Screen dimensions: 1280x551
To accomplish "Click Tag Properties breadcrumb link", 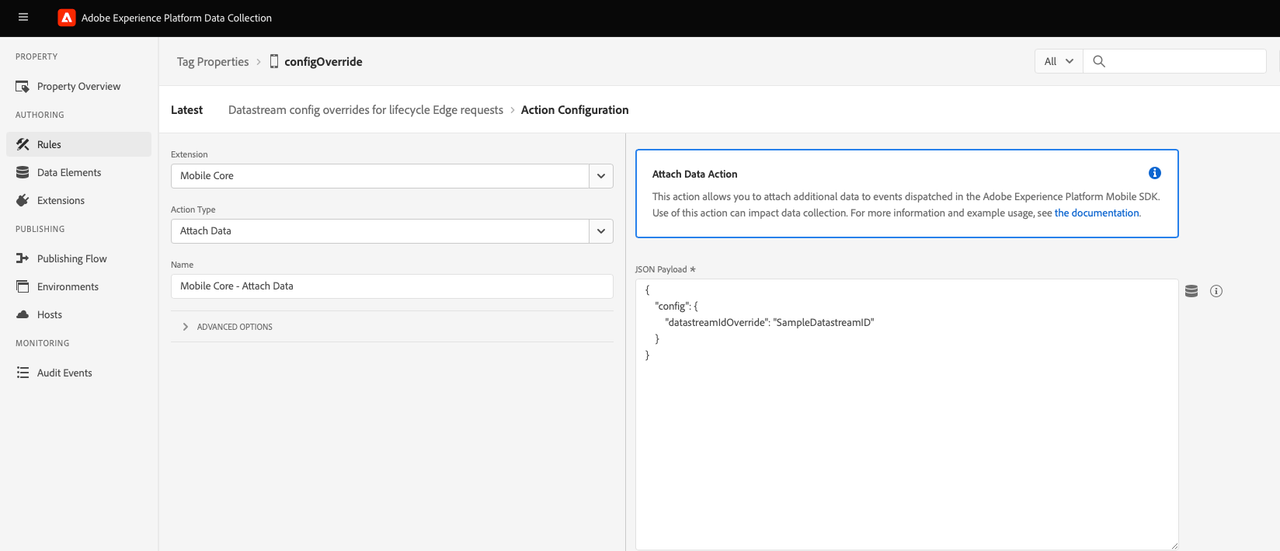I will [212, 62].
